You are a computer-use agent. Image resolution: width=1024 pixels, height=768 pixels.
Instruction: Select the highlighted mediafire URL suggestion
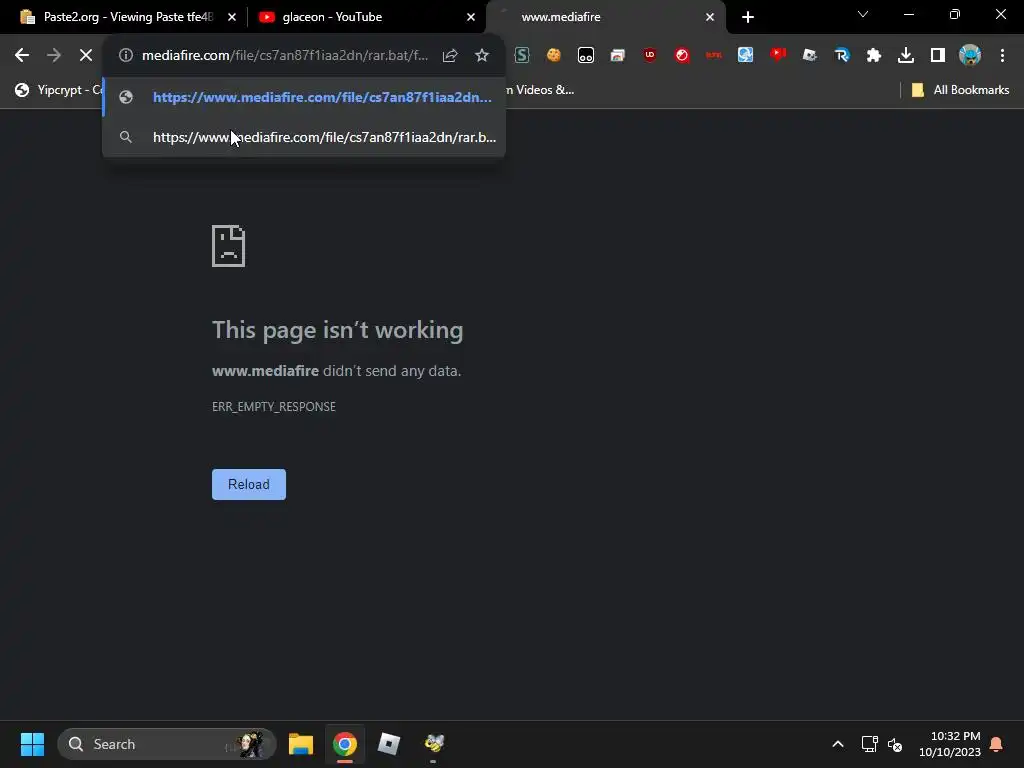click(x=304, y=97)
